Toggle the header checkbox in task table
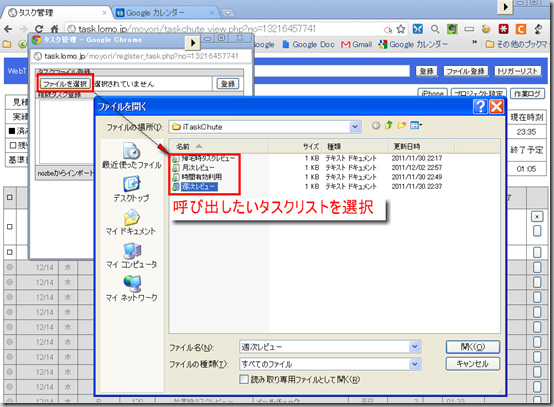554x407 pixels. (10, 197)
